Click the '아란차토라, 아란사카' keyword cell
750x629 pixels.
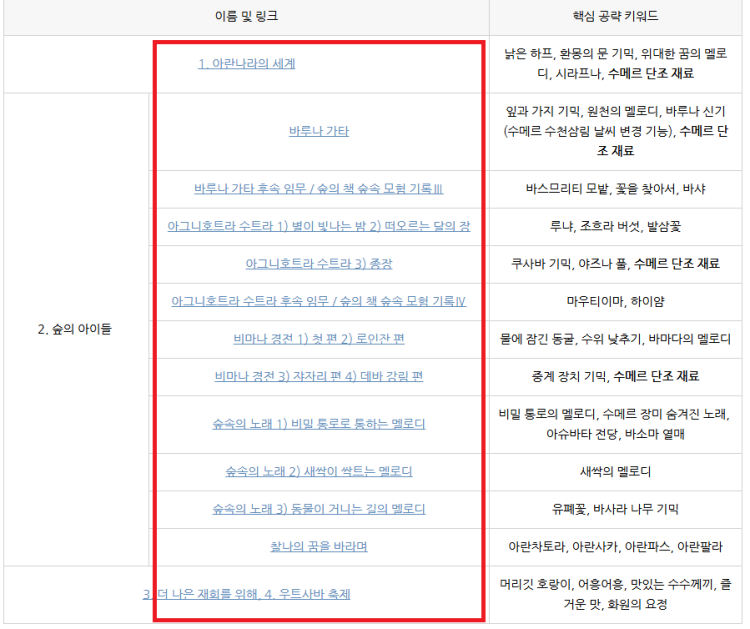pos(617,546)
